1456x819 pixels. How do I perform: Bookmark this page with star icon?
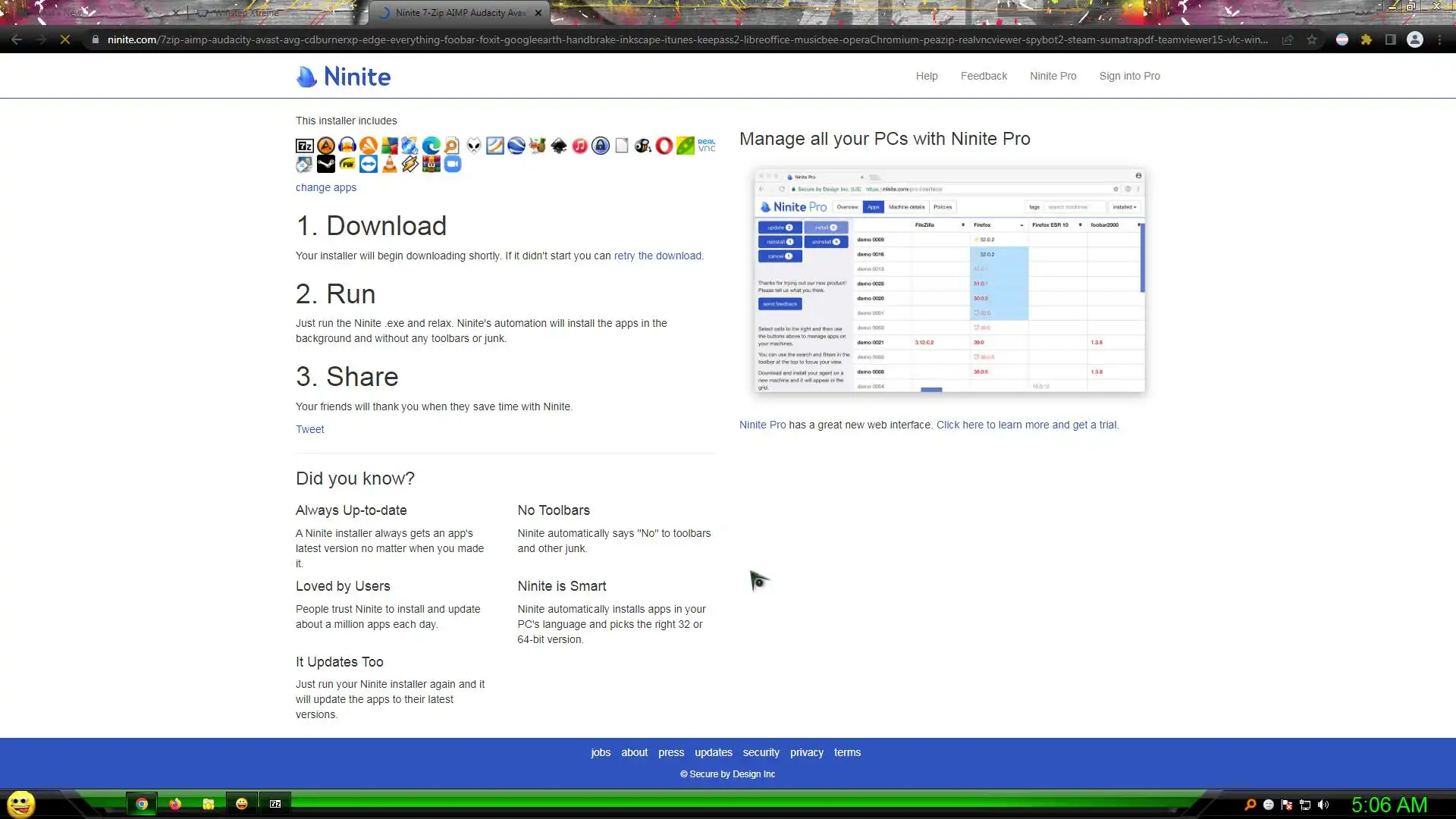pos(1312,39)
